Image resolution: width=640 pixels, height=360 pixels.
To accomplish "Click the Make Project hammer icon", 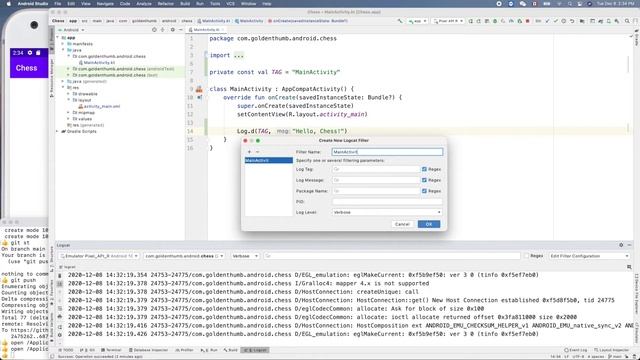I will pyautogui.click(x=400, y=21).
